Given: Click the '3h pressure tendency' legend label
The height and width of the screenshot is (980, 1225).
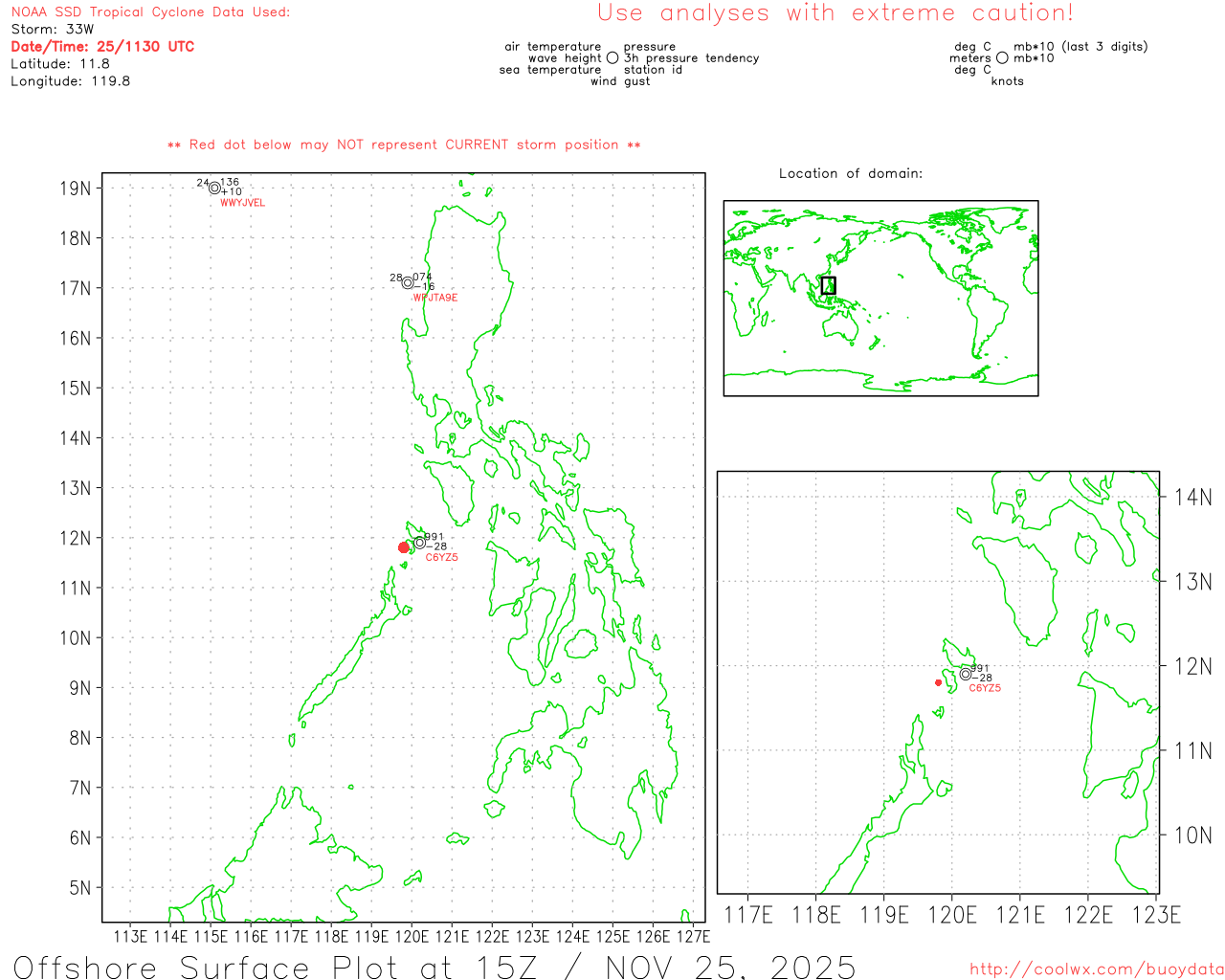Looking at the screenshot, I should click(x=692, y=58).
